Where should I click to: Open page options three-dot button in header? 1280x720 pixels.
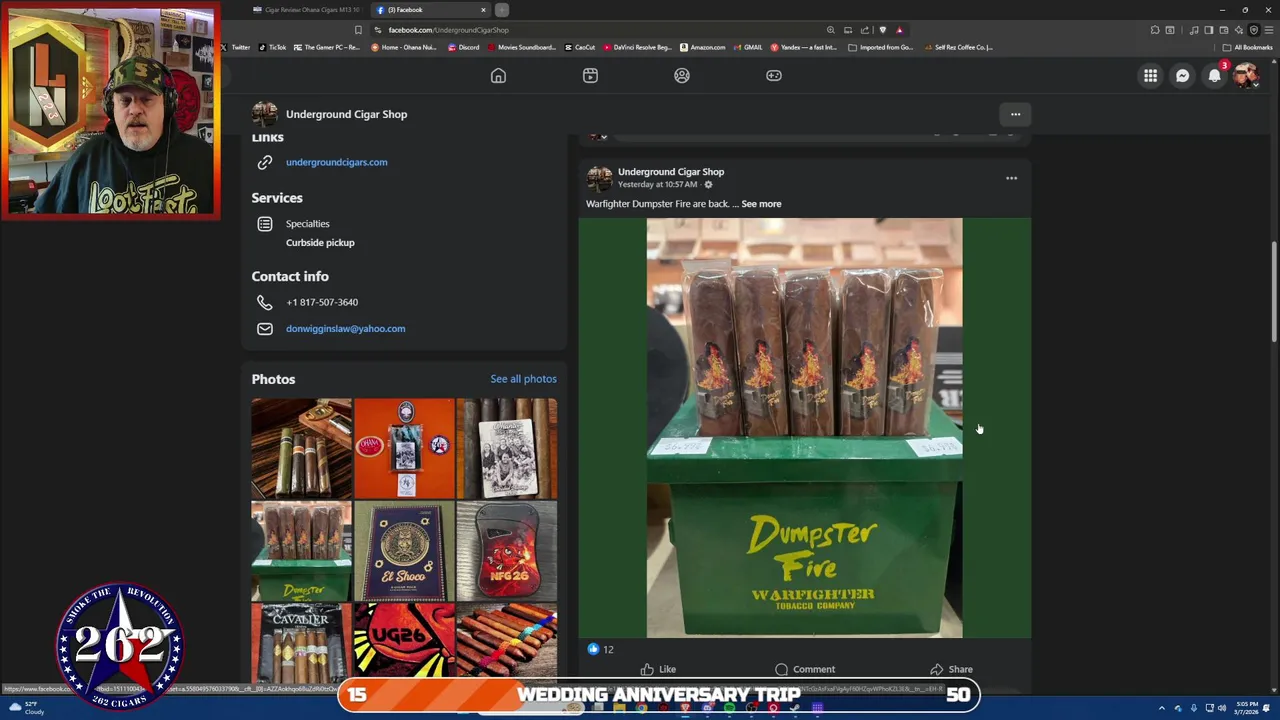tap(1015, 114)
